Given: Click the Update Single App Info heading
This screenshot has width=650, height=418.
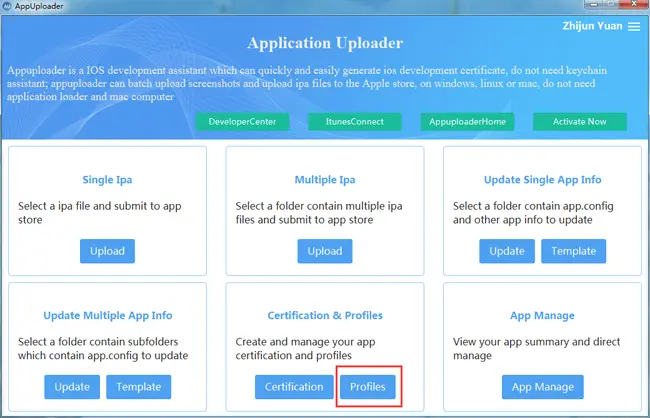Looking at the screenshot, I should coord(542,180).
